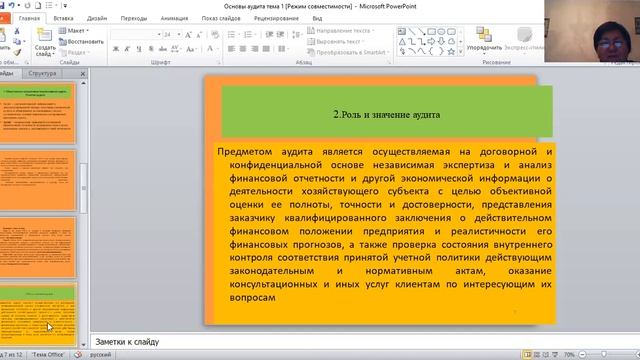Image resolution: width=640 pixels, height=360 pixels.
Task: Click Преобразовать в SmartArt button
Action: [x=348, y=52]
